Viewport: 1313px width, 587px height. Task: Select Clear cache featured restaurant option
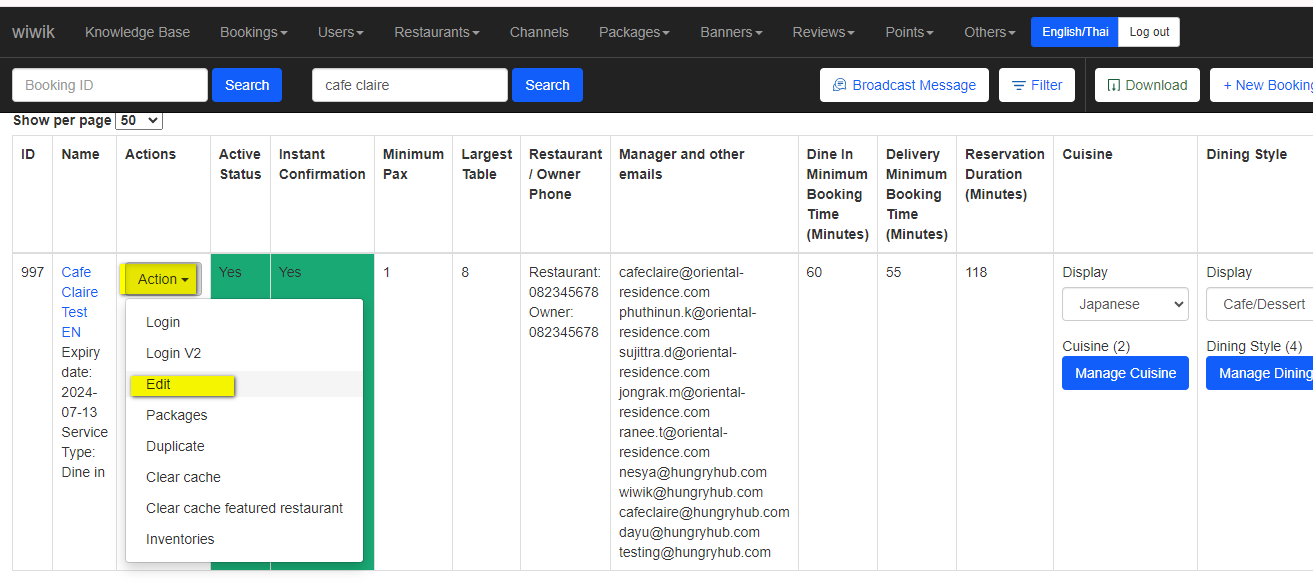(244, 508)
